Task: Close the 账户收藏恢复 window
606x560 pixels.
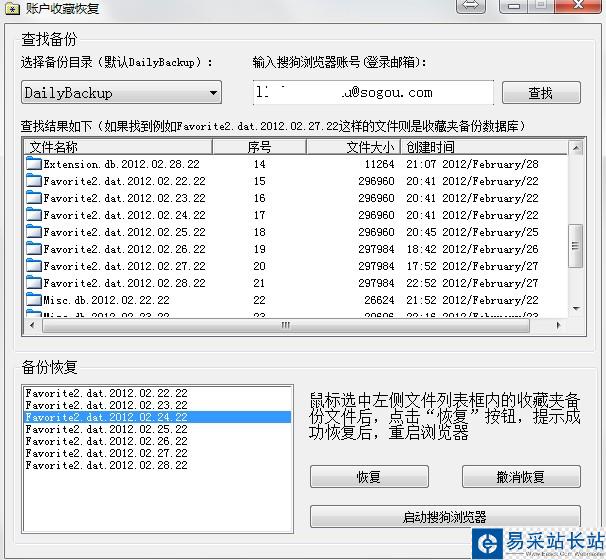Action: pyautogui.click(x=578, y=6)
